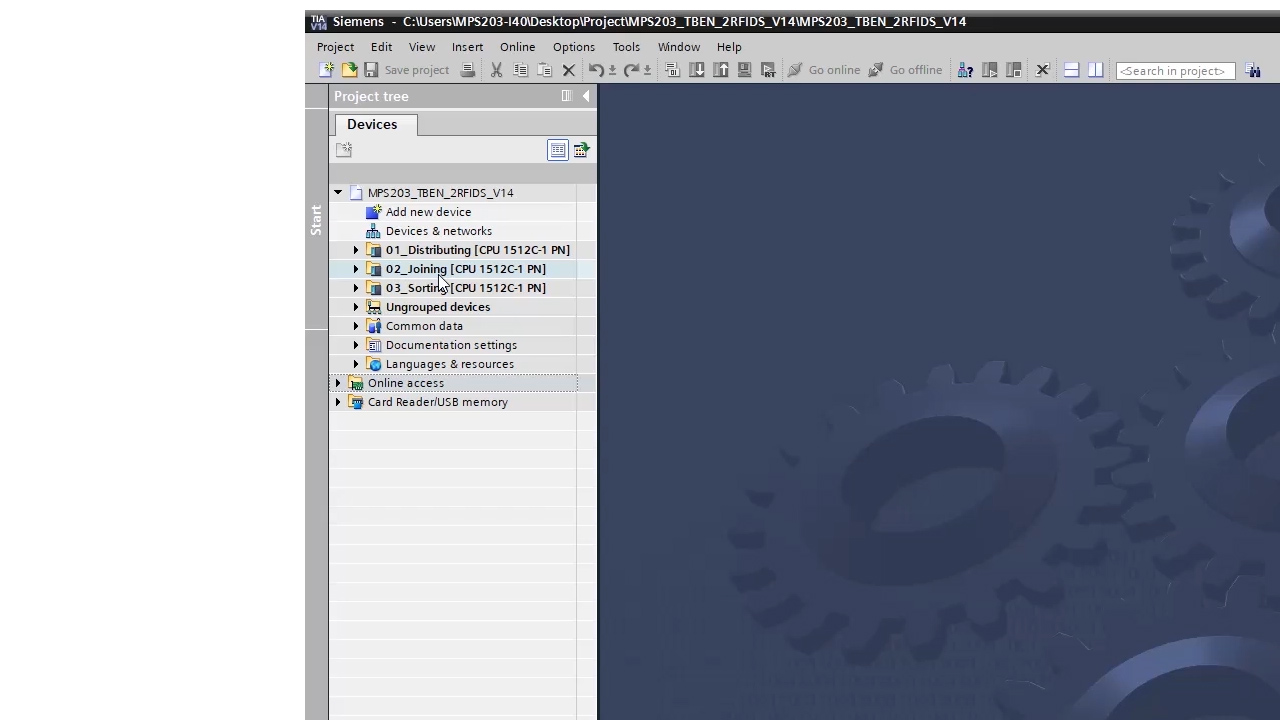Switch to the Devices tab

372,124
